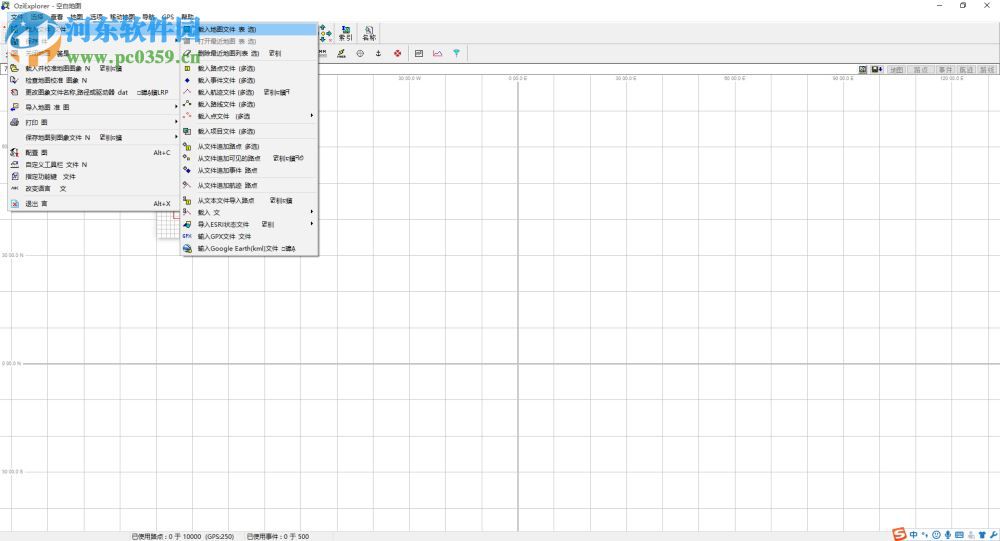Click the GPX icon of 输入GPX文件
The height and width of the screenshot is (541, 1000).
click(x=187, y=236)
